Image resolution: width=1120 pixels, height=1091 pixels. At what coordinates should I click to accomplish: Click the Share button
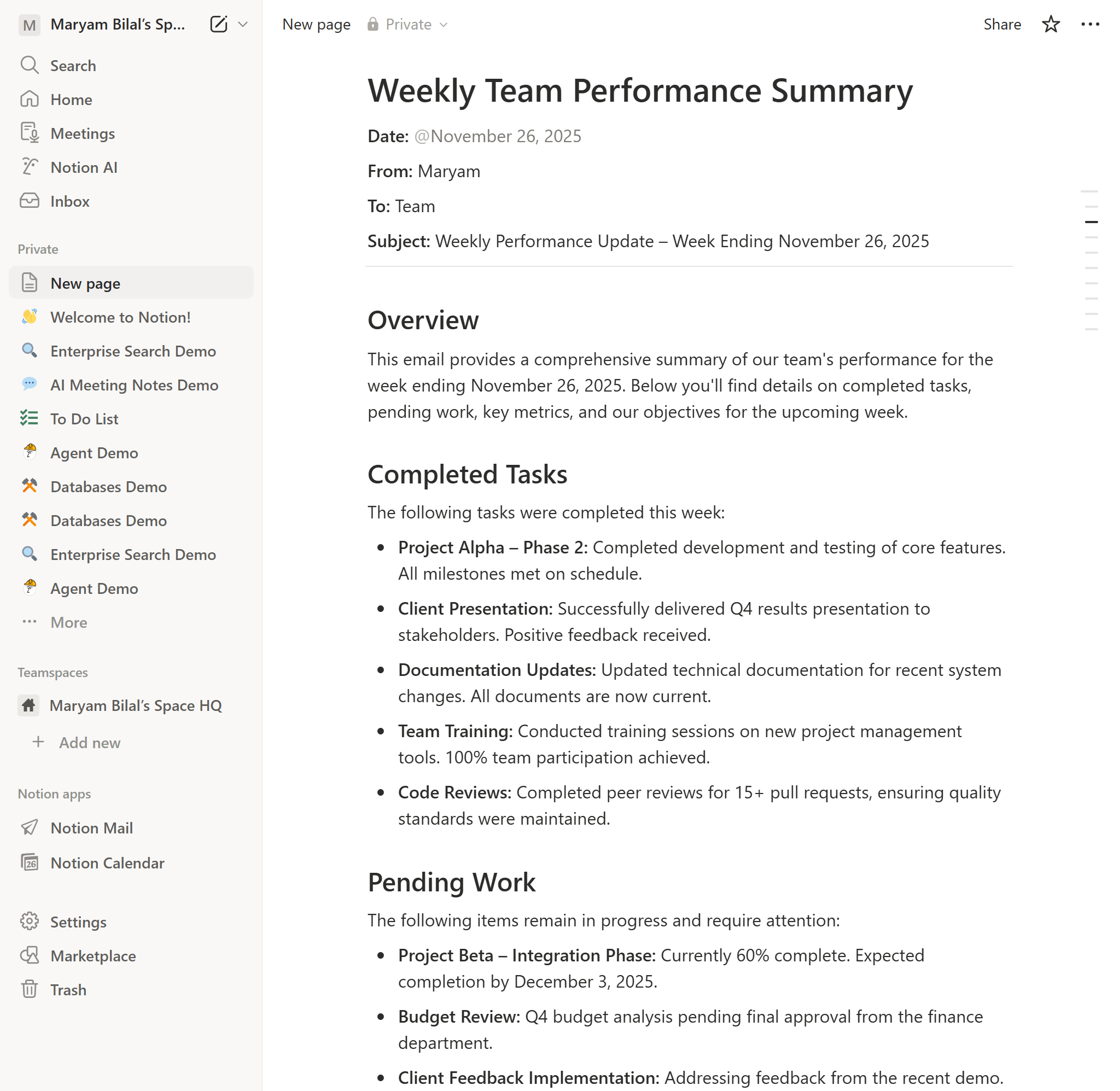pos(1001,24)
